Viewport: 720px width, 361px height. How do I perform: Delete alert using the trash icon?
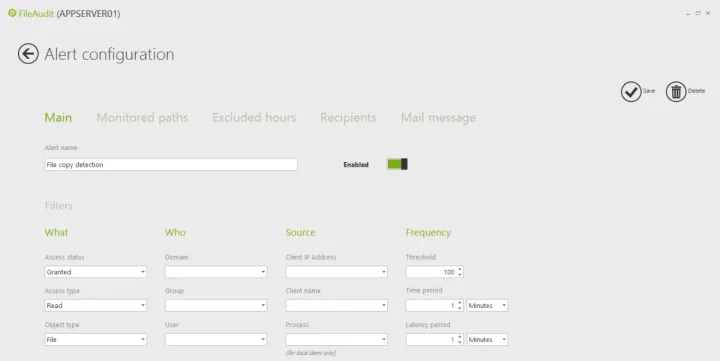[x=676, y=92]
